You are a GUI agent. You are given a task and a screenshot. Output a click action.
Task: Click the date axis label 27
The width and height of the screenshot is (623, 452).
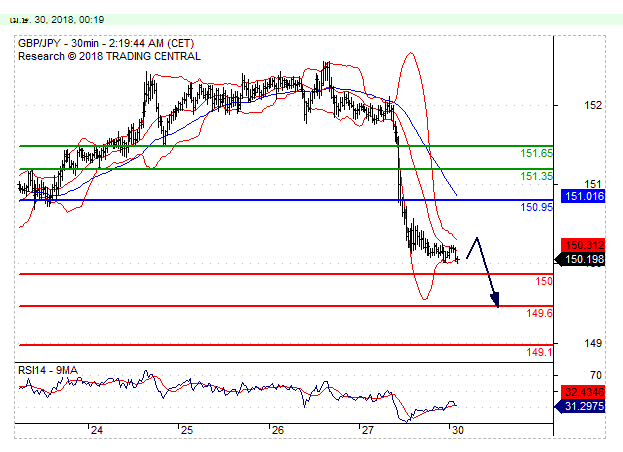pos(368,430)
